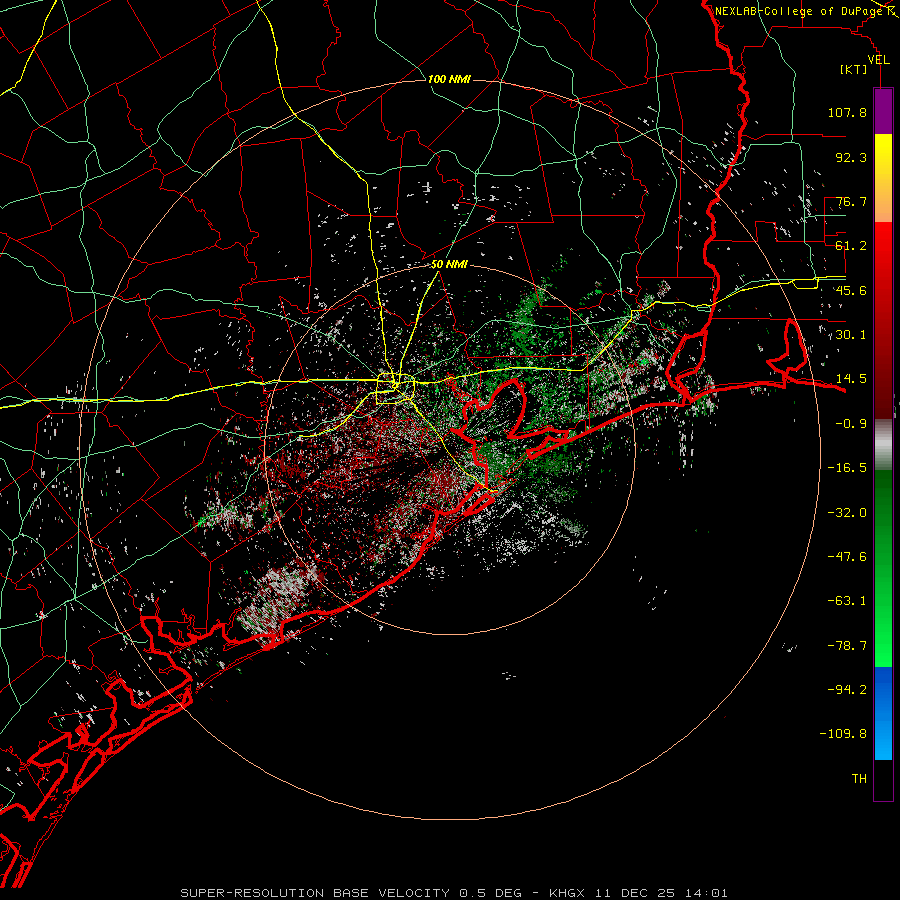Click the TH threshold legend label
900x900 pixels.
tap(859, 779)
